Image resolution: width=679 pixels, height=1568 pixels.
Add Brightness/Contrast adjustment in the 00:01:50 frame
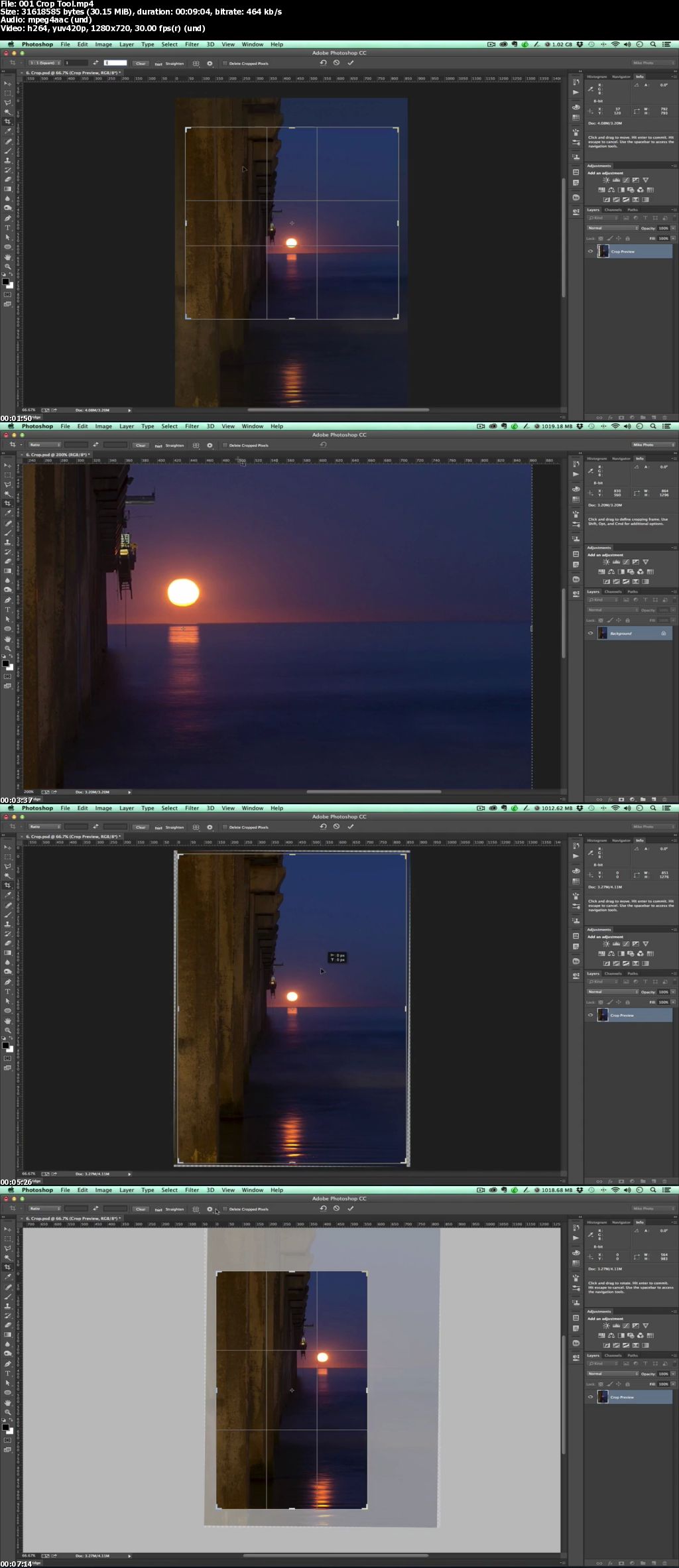pyautogui.click(x=606, y=180)
